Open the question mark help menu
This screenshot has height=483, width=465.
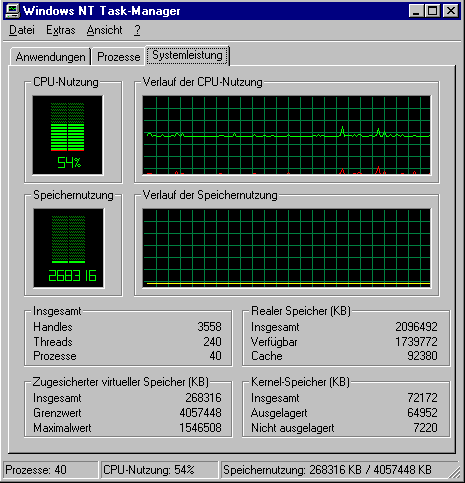click(x=137, y=30)
